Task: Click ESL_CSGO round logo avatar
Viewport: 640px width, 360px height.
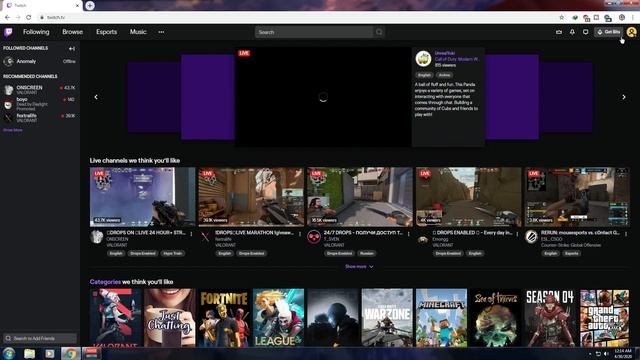Action: tap(531, 237)
